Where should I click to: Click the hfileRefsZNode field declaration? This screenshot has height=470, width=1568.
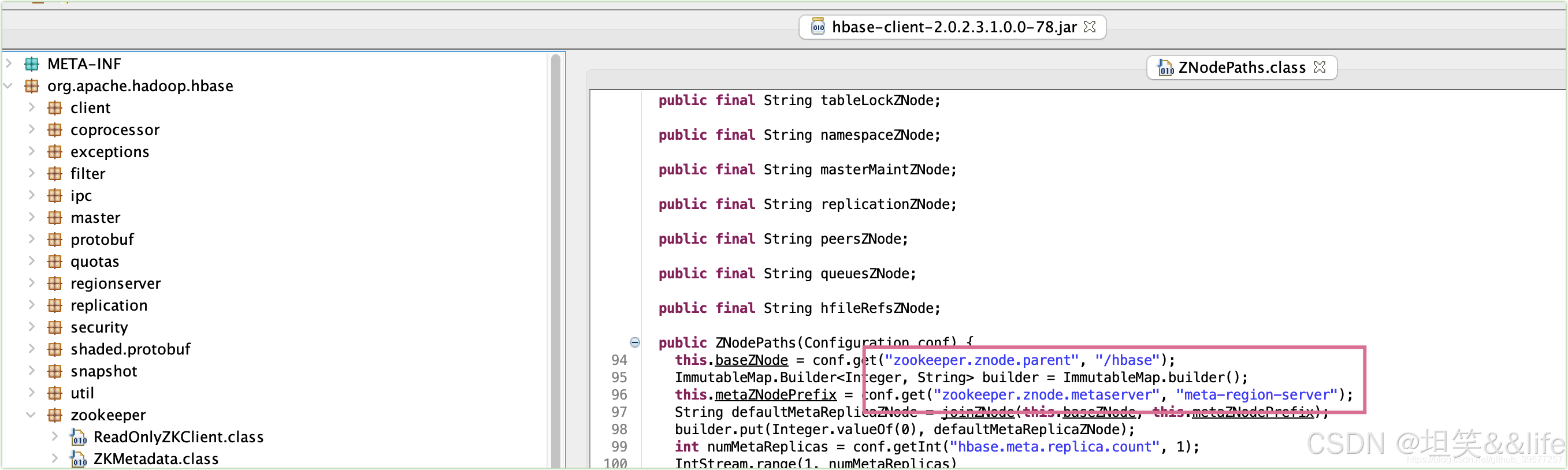(x=799, y=308)
